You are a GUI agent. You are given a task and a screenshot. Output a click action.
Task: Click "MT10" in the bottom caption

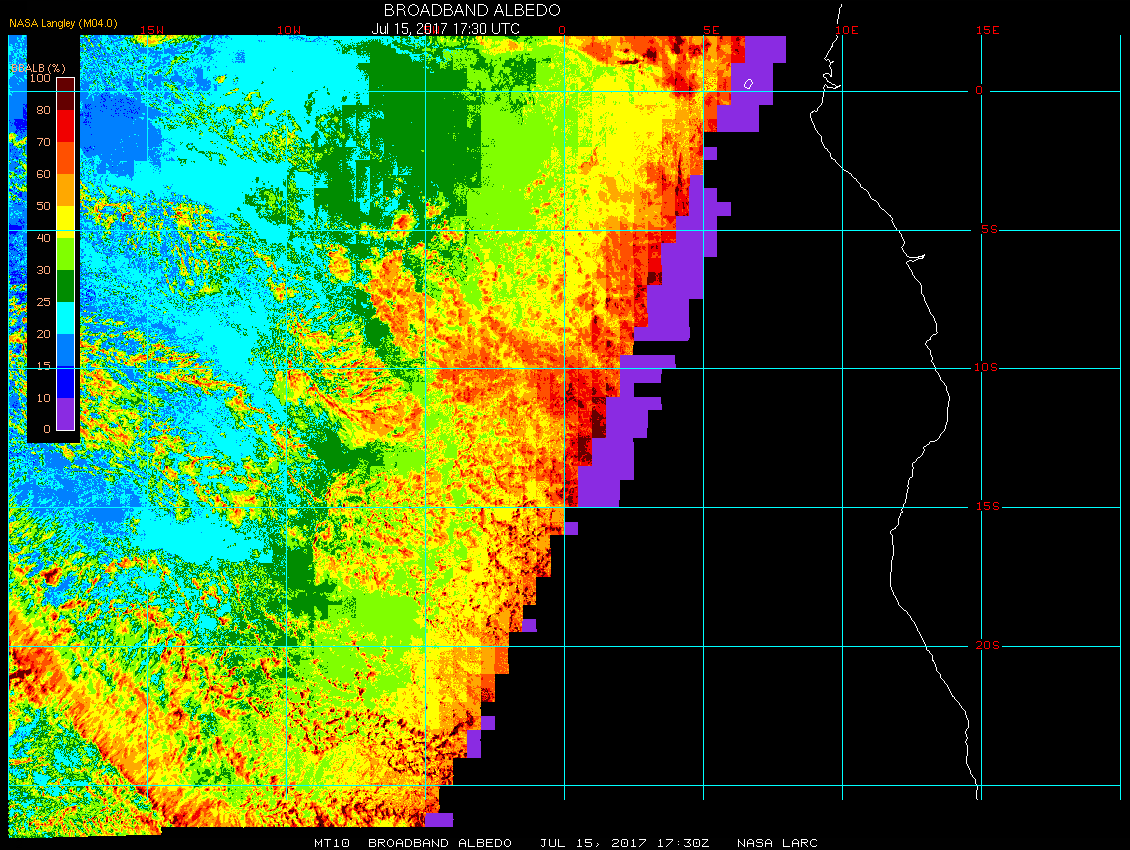coord(332,843)
